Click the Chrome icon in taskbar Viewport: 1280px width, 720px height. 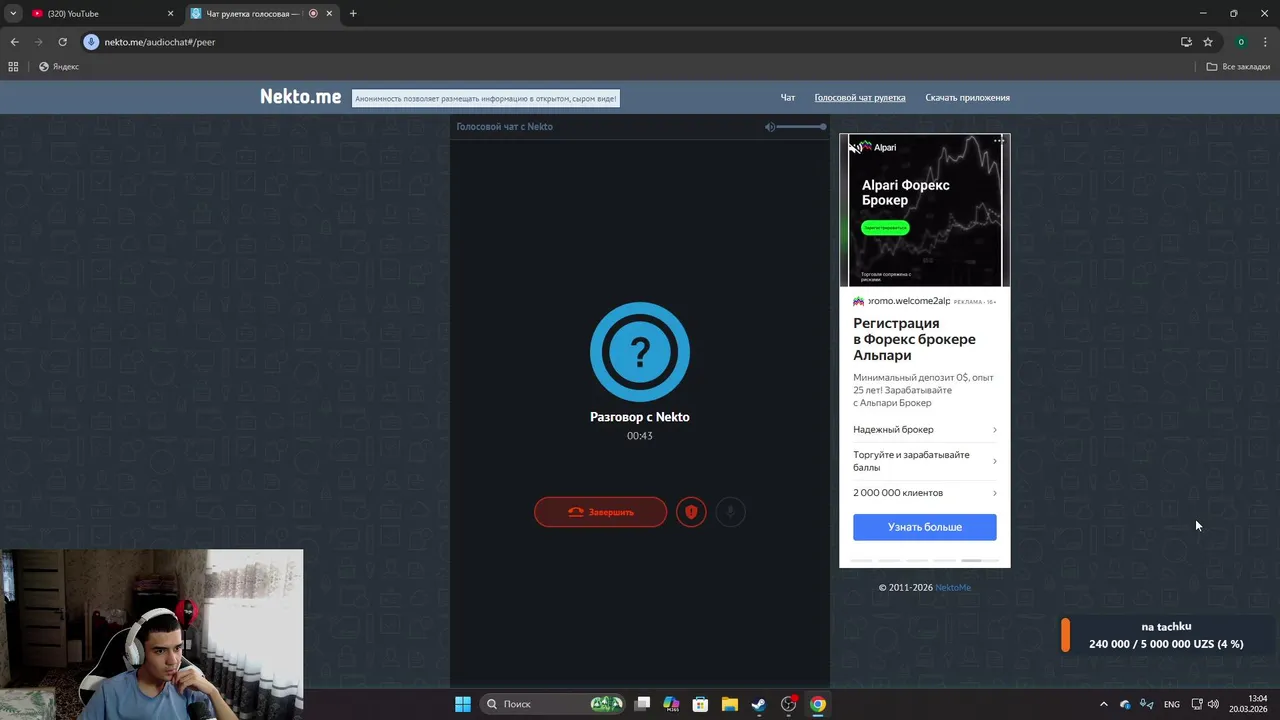pos(818,704)
